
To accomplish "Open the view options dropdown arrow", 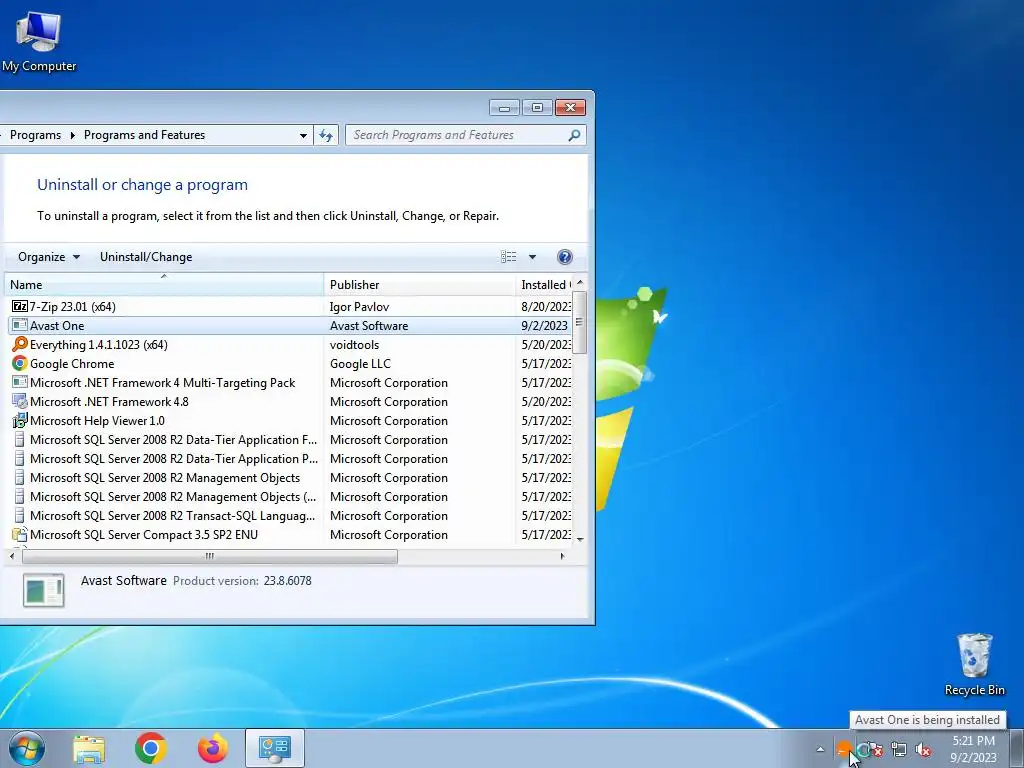I will click(x=532, y=257).
